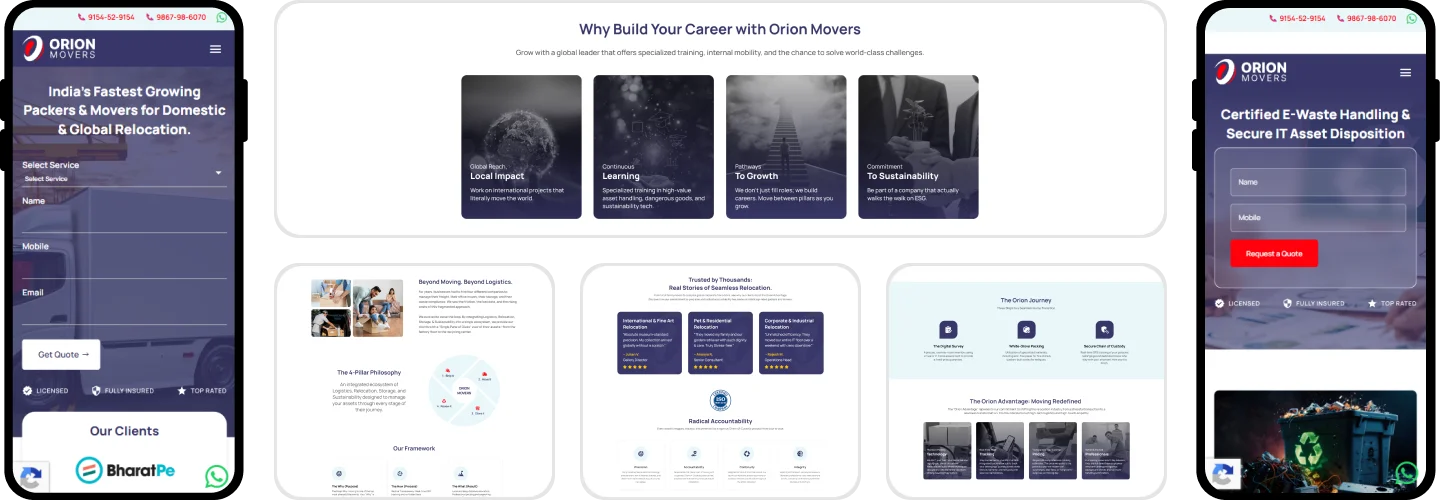This screenshot has height=500, width=1440.
Task: Click Top Rated star icon in left phone
Action: (x=182, y=391)
